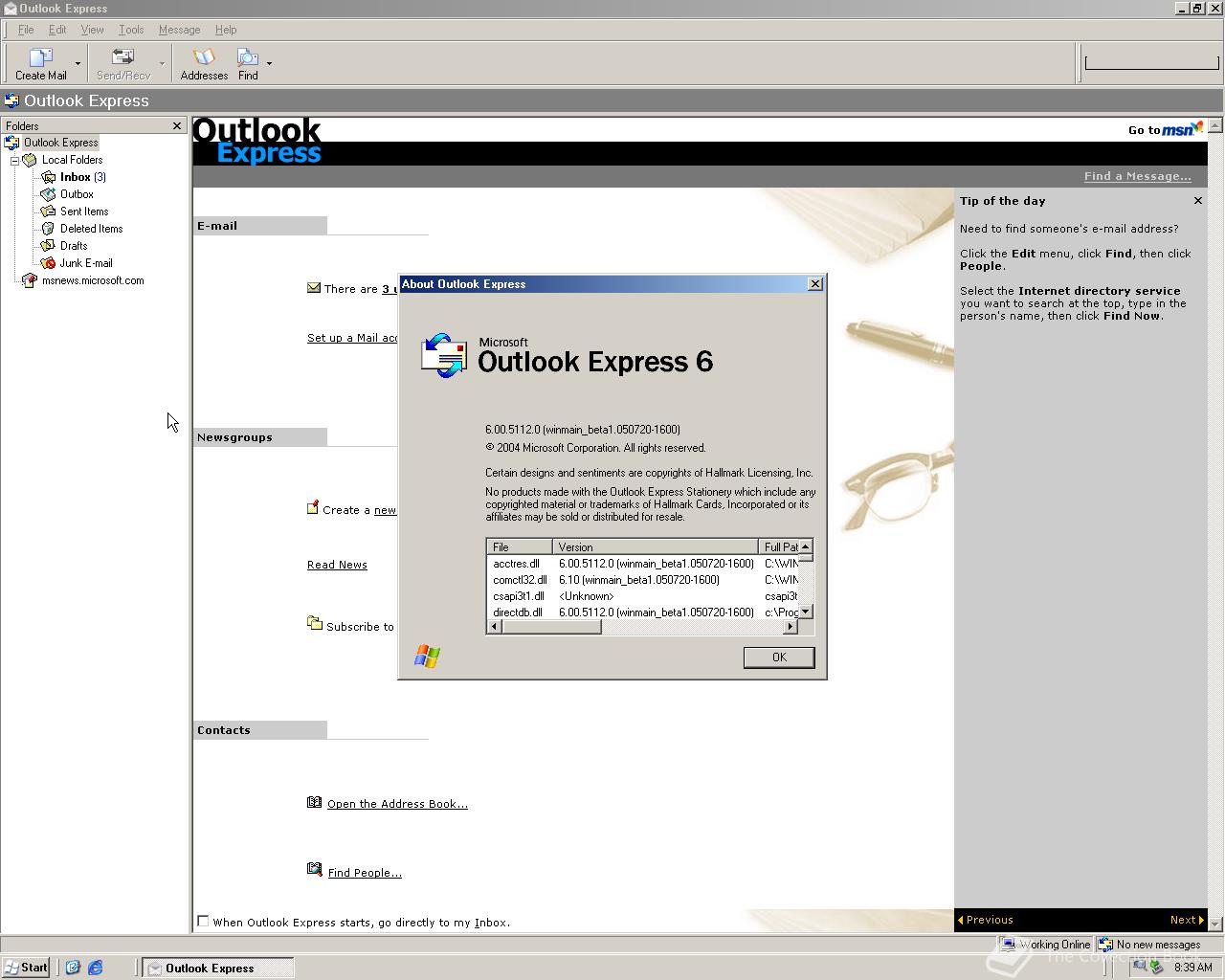Click Previous tip button
Viewport: 1225px width, 980px height.
coord(985,920)
